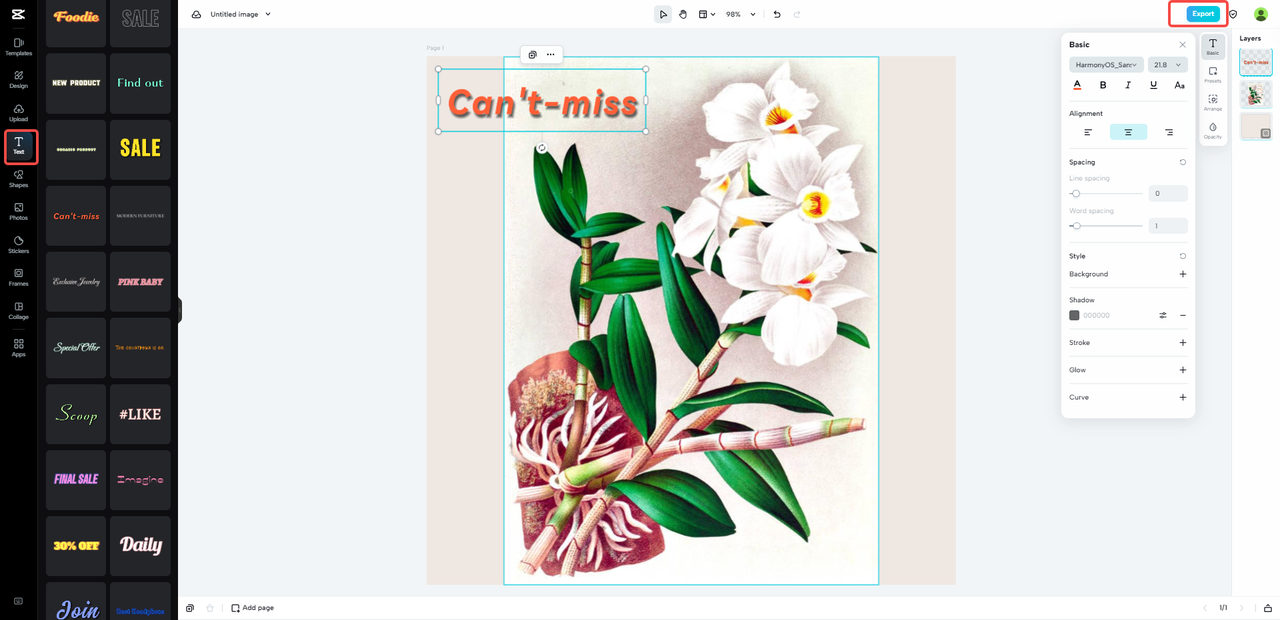Duplicate the selected text via floating toolbar
The width and height of the screenshot is (1280, 620).
pos(532,54)
